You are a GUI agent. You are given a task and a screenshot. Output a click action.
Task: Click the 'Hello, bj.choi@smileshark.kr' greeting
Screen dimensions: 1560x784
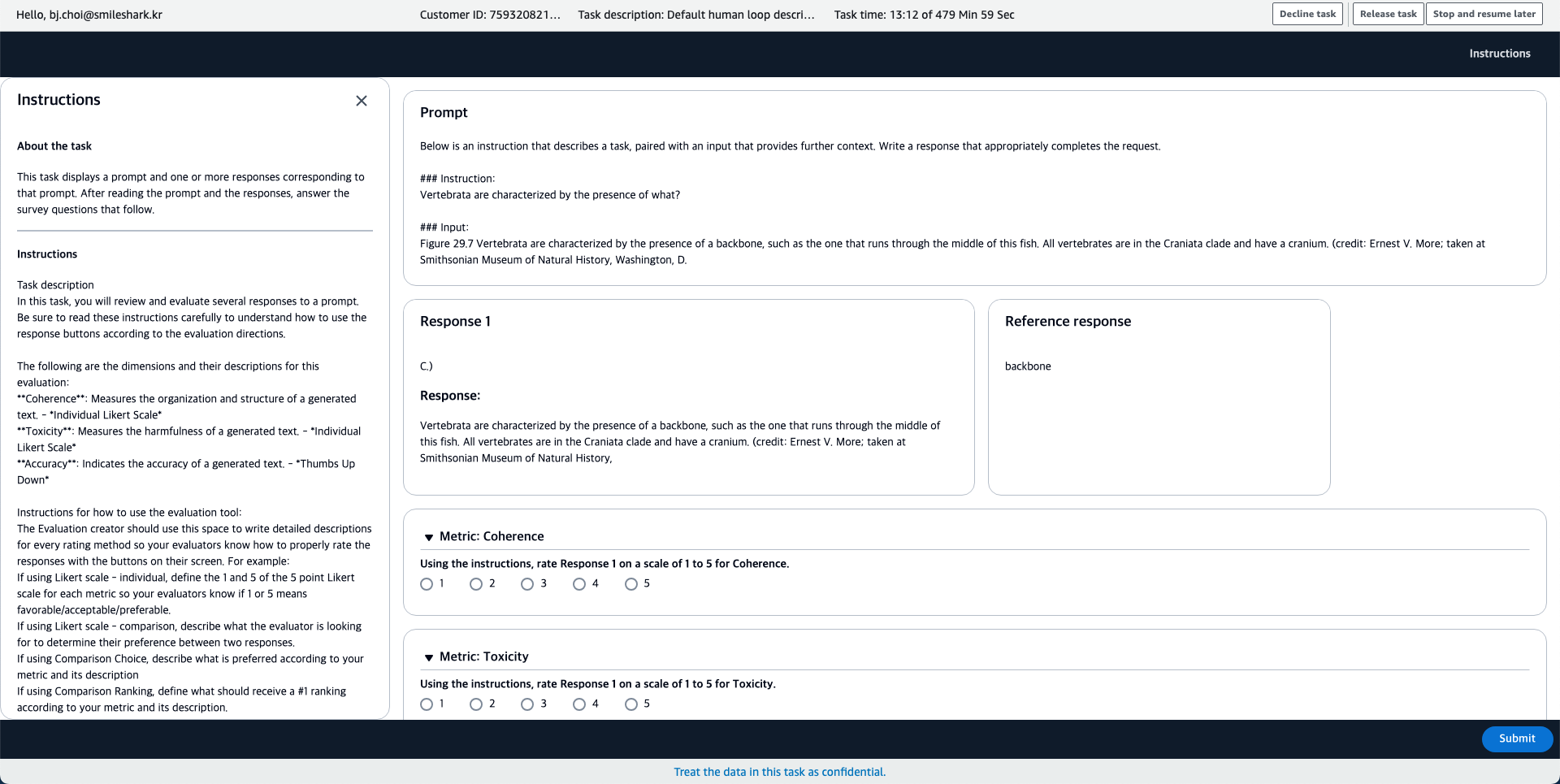click(89, 15)
